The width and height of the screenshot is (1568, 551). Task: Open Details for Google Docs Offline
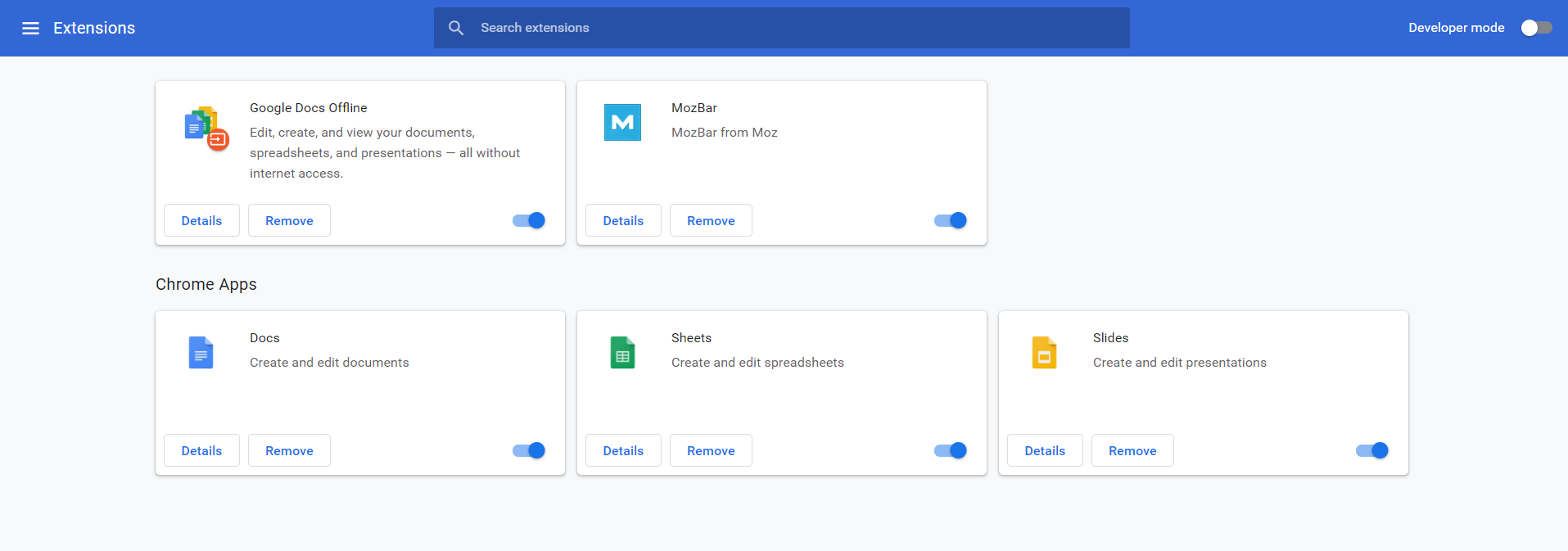(201, 220)
